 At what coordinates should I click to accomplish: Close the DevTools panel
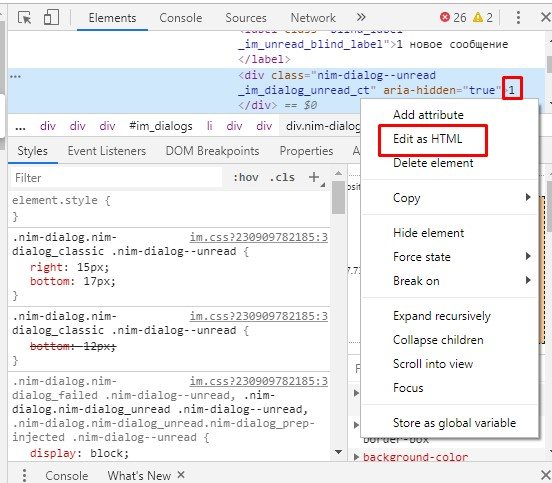[546, 17]
